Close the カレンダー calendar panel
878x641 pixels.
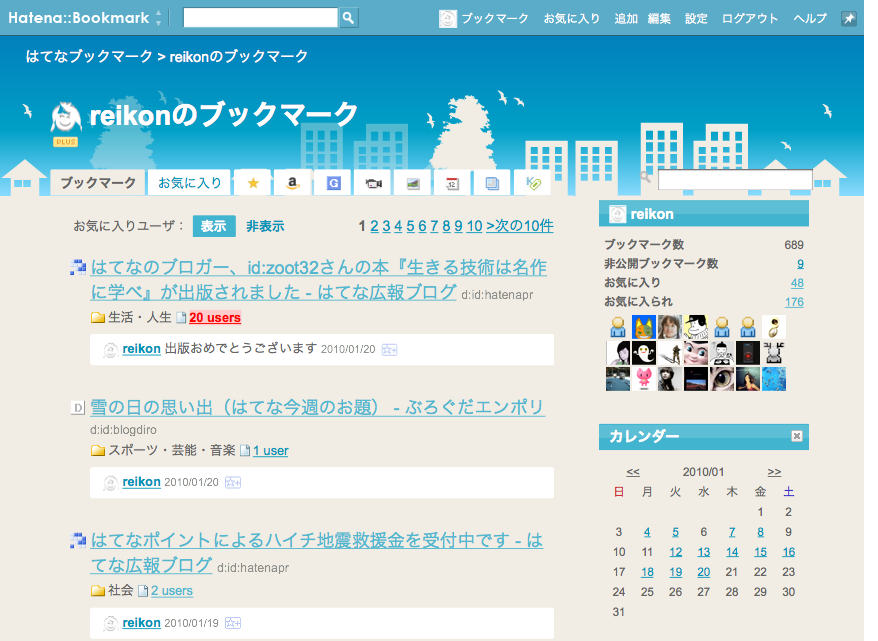tap(797, 436)
